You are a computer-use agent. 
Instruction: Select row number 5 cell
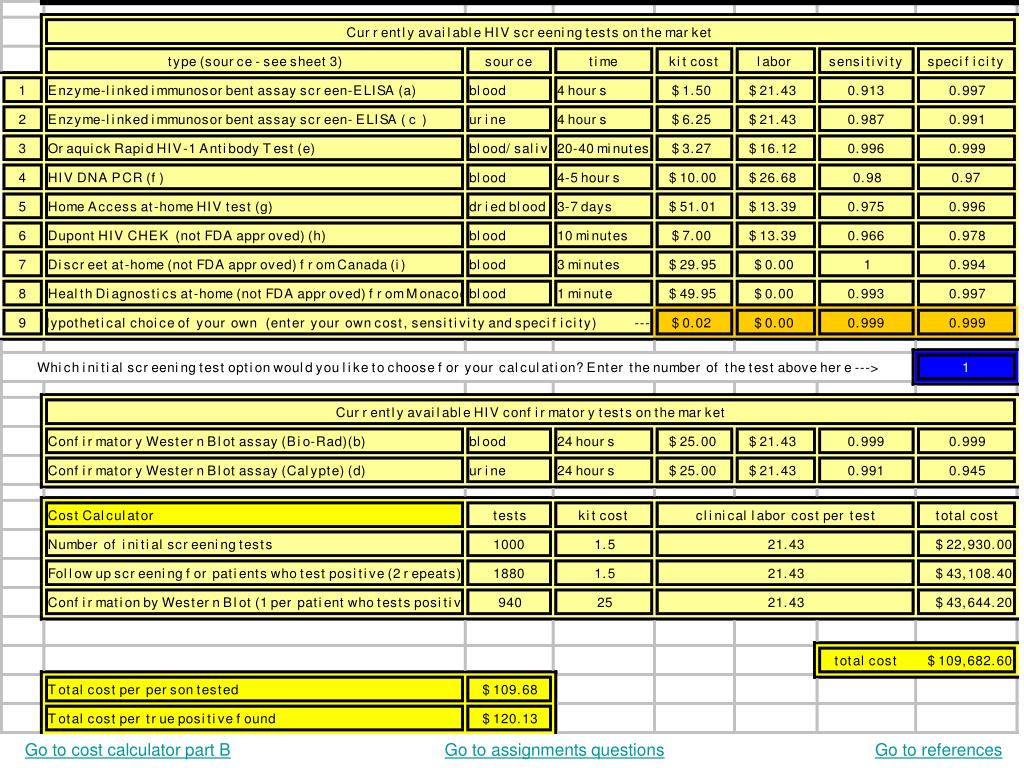coord(22,206)
